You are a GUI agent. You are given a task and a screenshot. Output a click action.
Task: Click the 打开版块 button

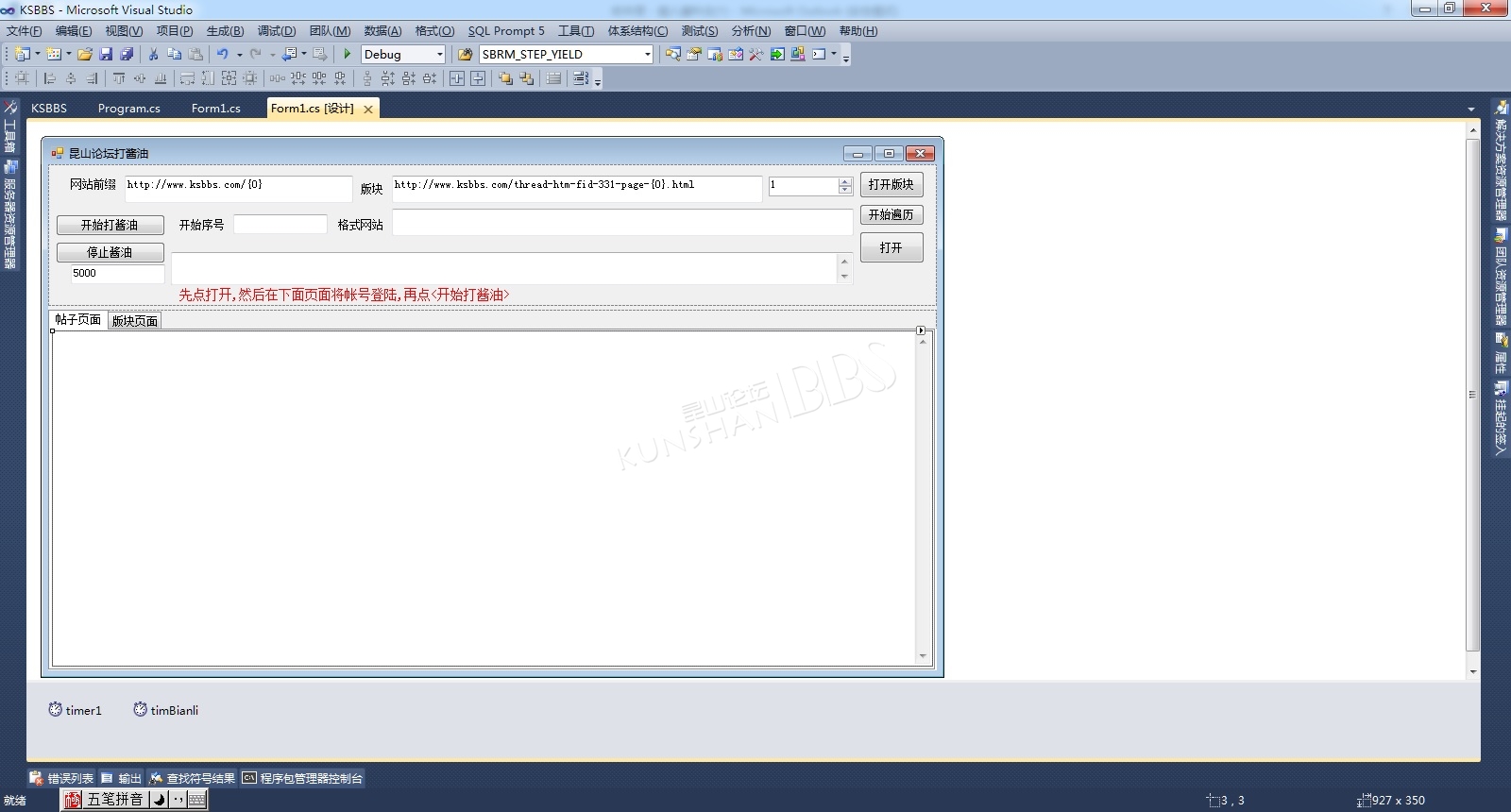click(891, 185)
